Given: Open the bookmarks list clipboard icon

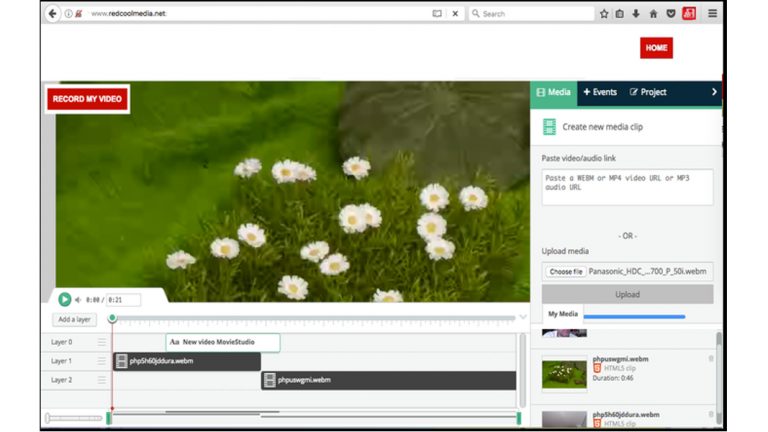Looking at the screenshot, I should (x=620, y=14).
